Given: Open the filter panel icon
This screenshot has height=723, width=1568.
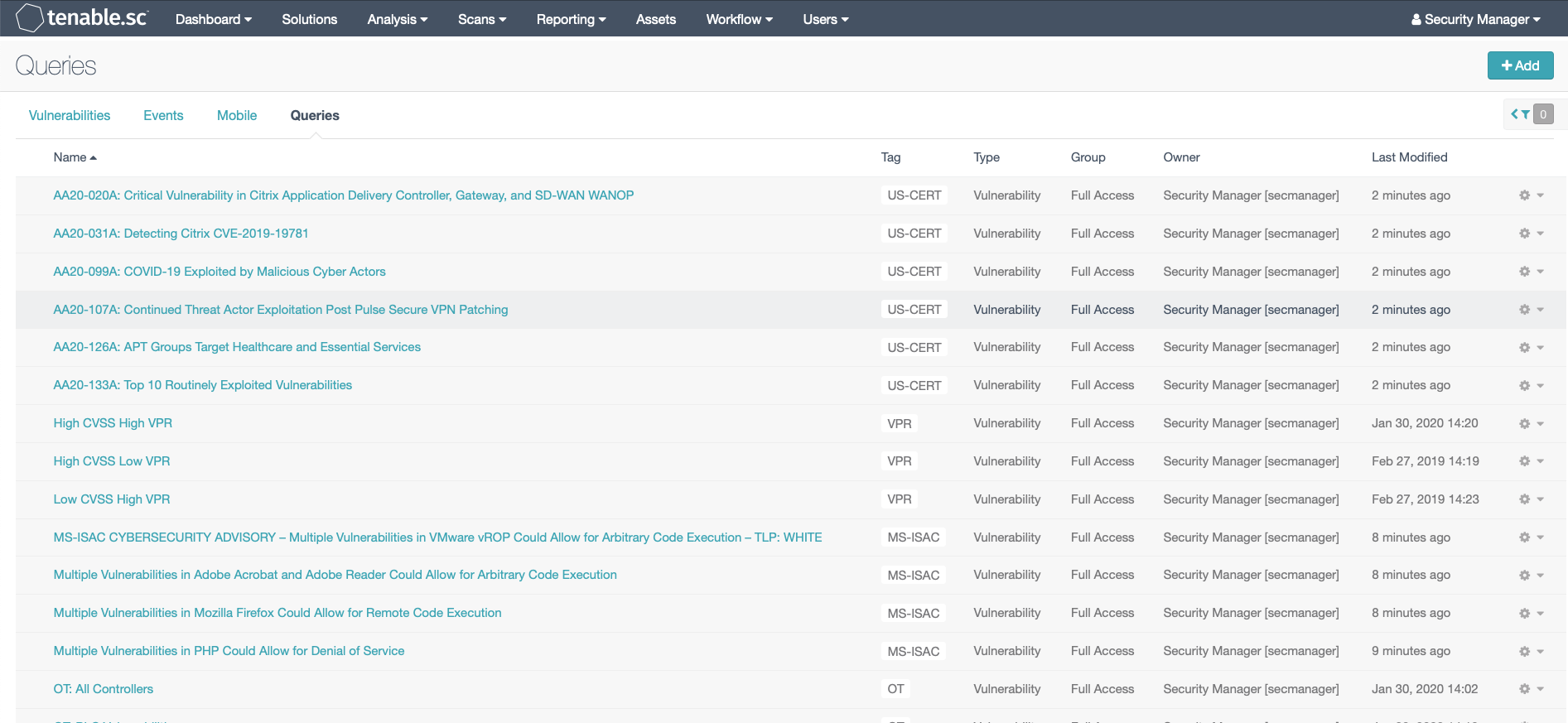Looking at the screenshot, I should (1520, 114).
